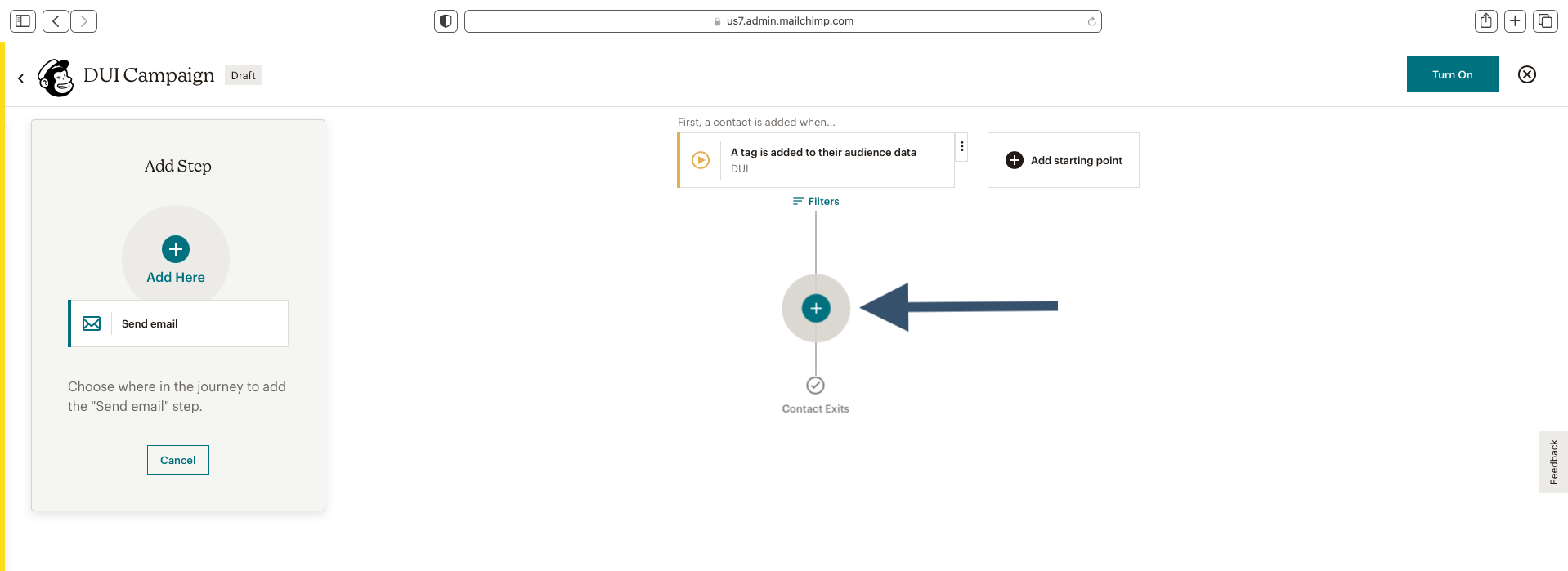Click the Filters lines icon

(x=798, y=201)
